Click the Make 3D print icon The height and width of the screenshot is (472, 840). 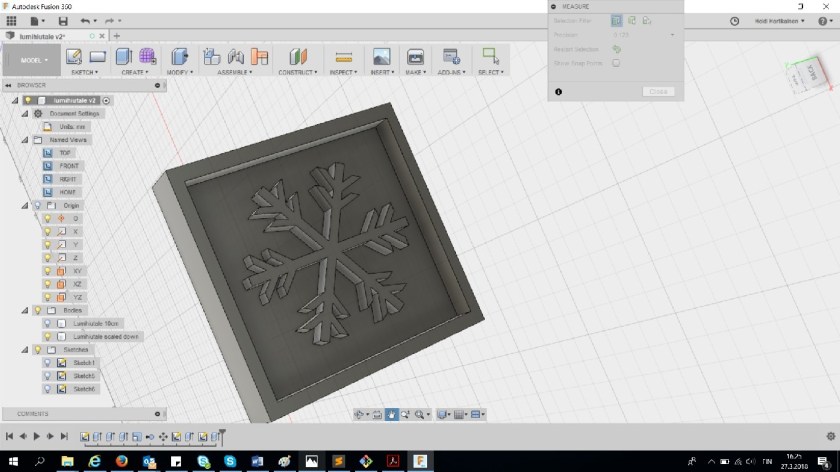click(x=415, y=57)
